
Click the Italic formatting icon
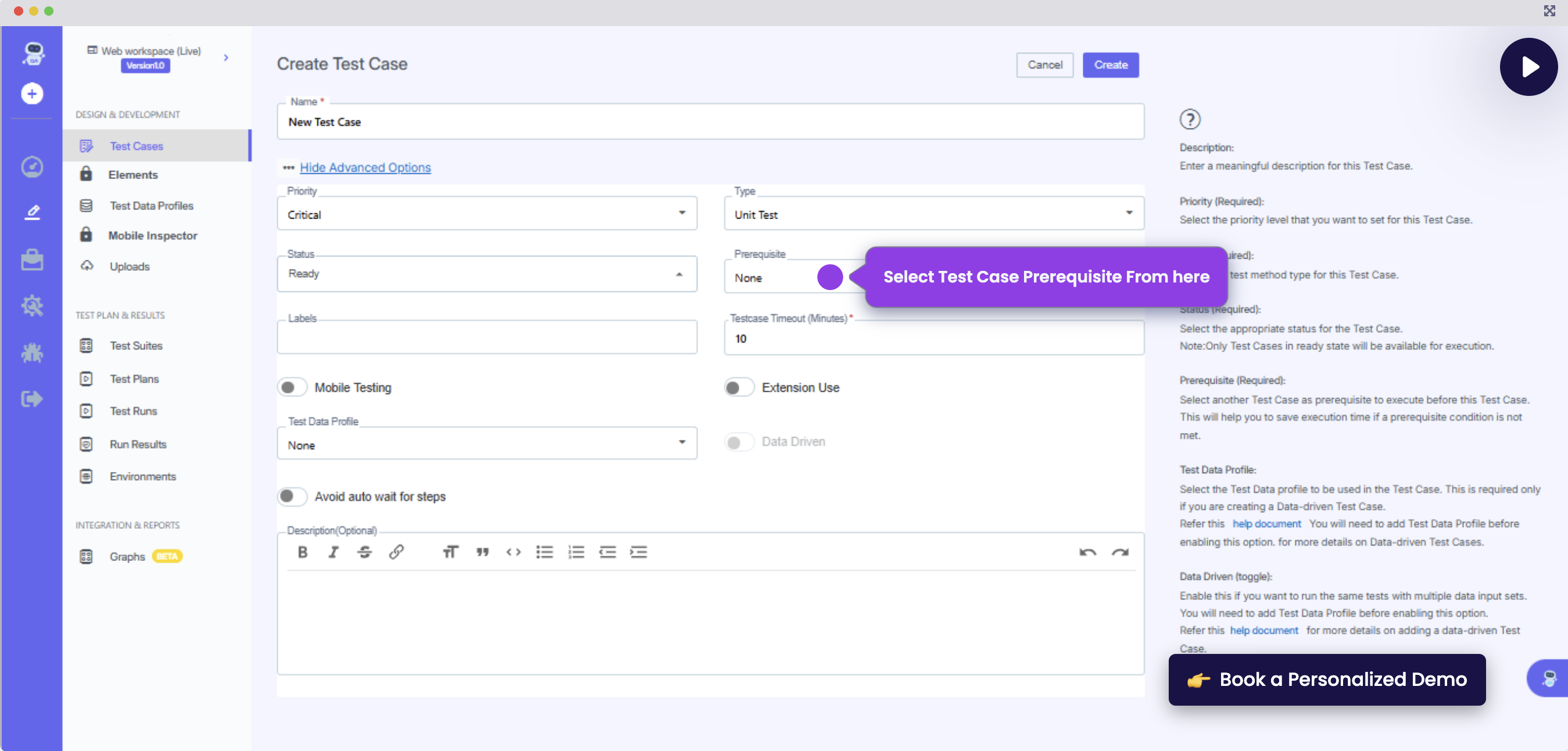tap(334, 552)
